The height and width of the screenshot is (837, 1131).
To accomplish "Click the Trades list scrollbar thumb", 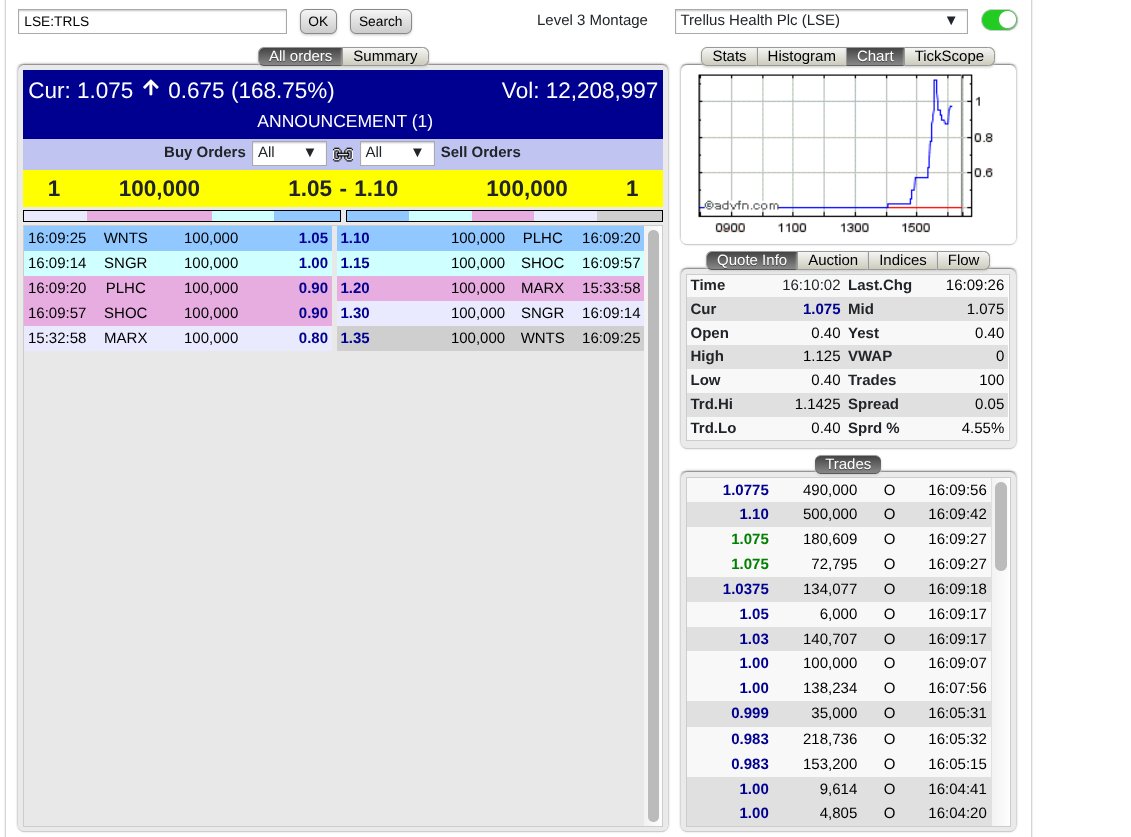I will click(x=1000, y=527).
